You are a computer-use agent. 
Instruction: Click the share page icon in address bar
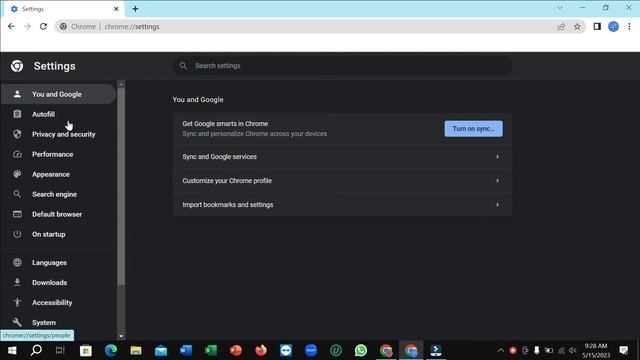tap(561, 27)
